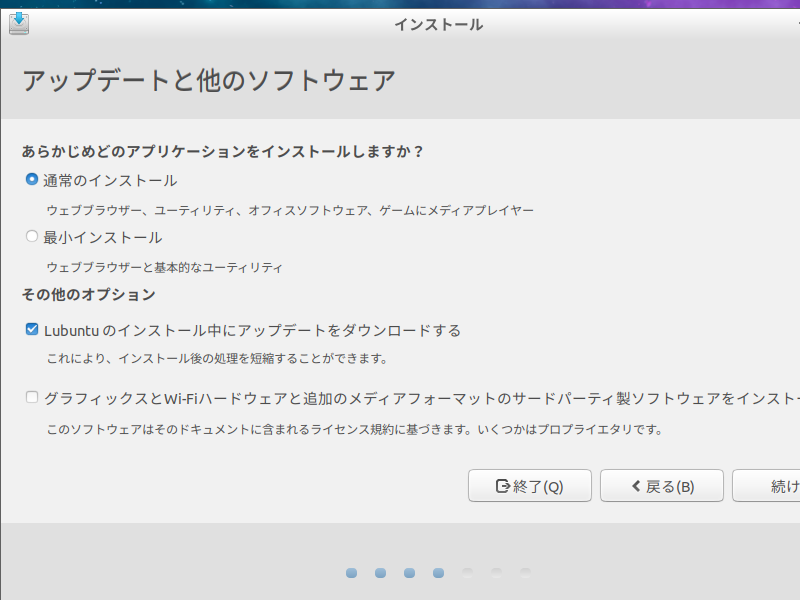Screen dimensions: 800x600
Task: Click the installer icon in title bar
Action: click(x=19, y=23)
